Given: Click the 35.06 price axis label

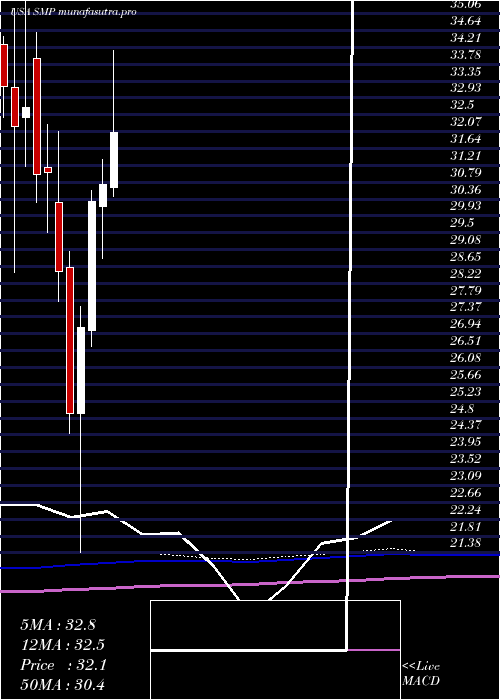Looking at the screenshot, I should [466, 4].
